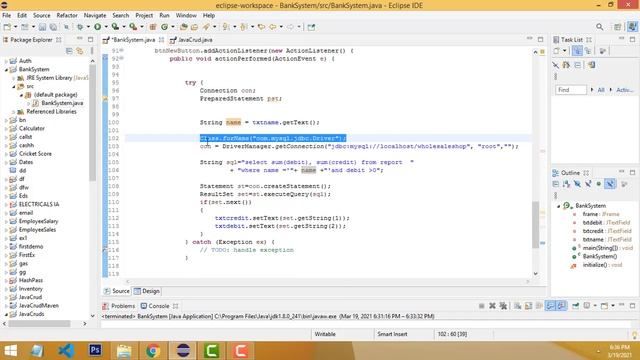Click the External Tools run icon
The height and width of the screenshot is (360, 640).
point(133,27)
